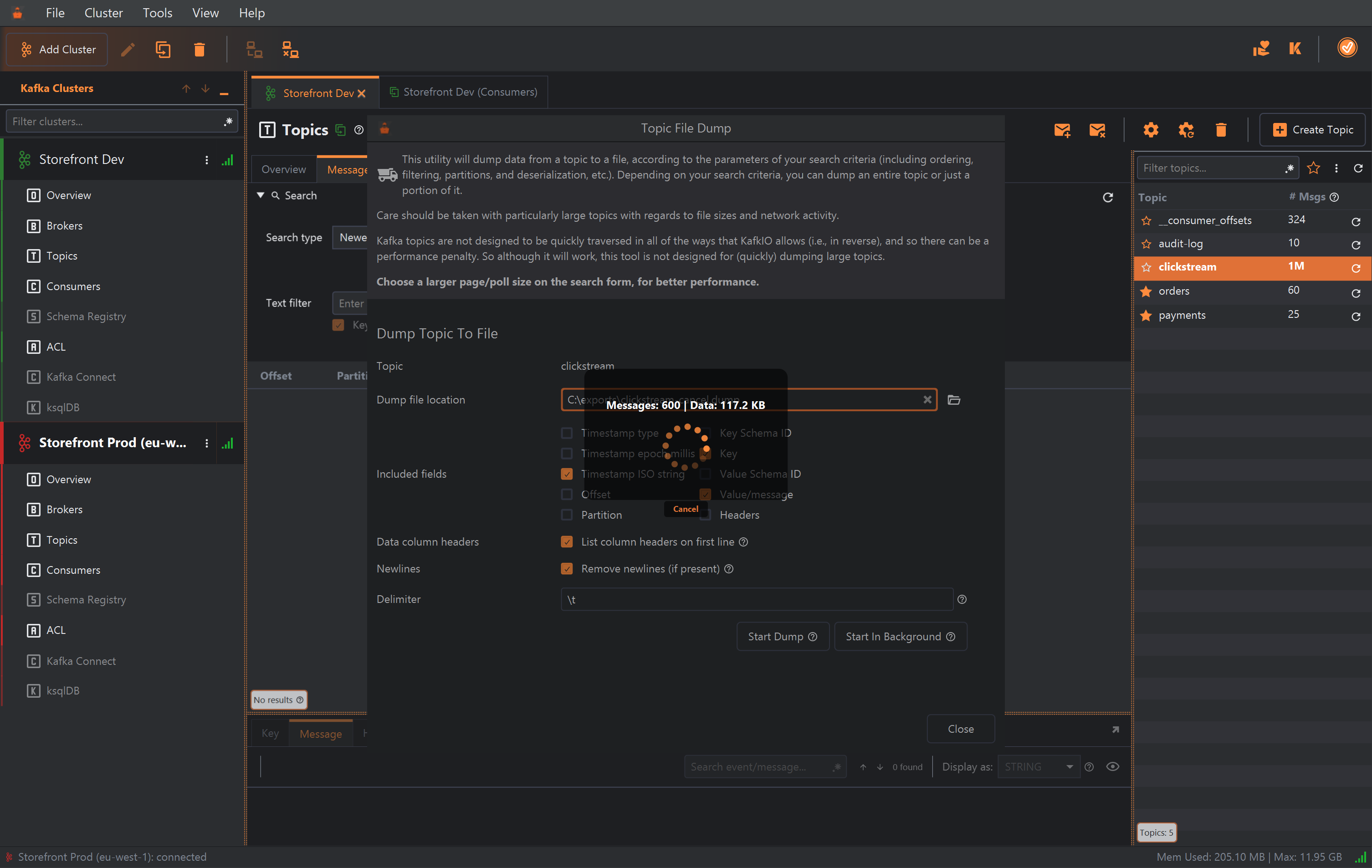The width and height of the screenshot is (1372, 868).
Task: Click the clone cluster icon
Action: click(x=164, y=50)
